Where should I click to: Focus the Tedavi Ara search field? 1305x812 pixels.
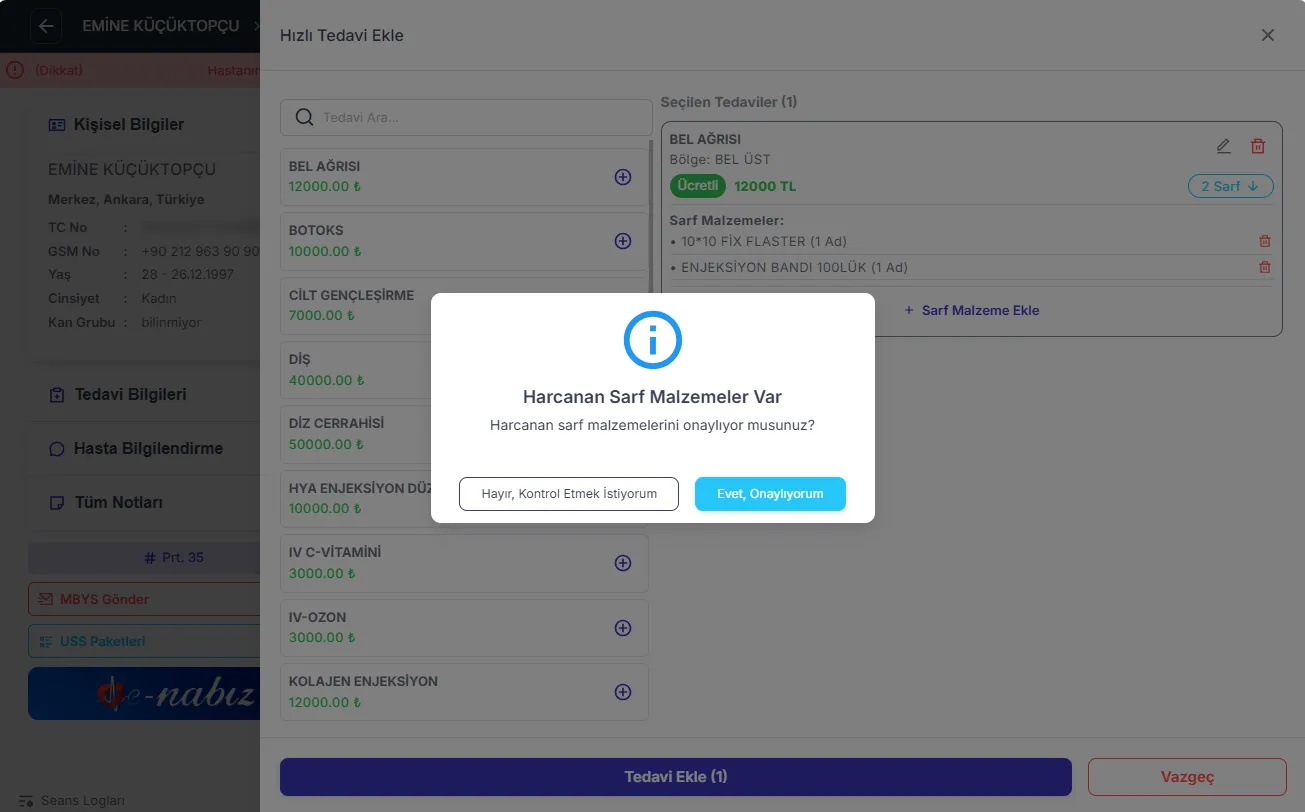(x=466, y=118)
